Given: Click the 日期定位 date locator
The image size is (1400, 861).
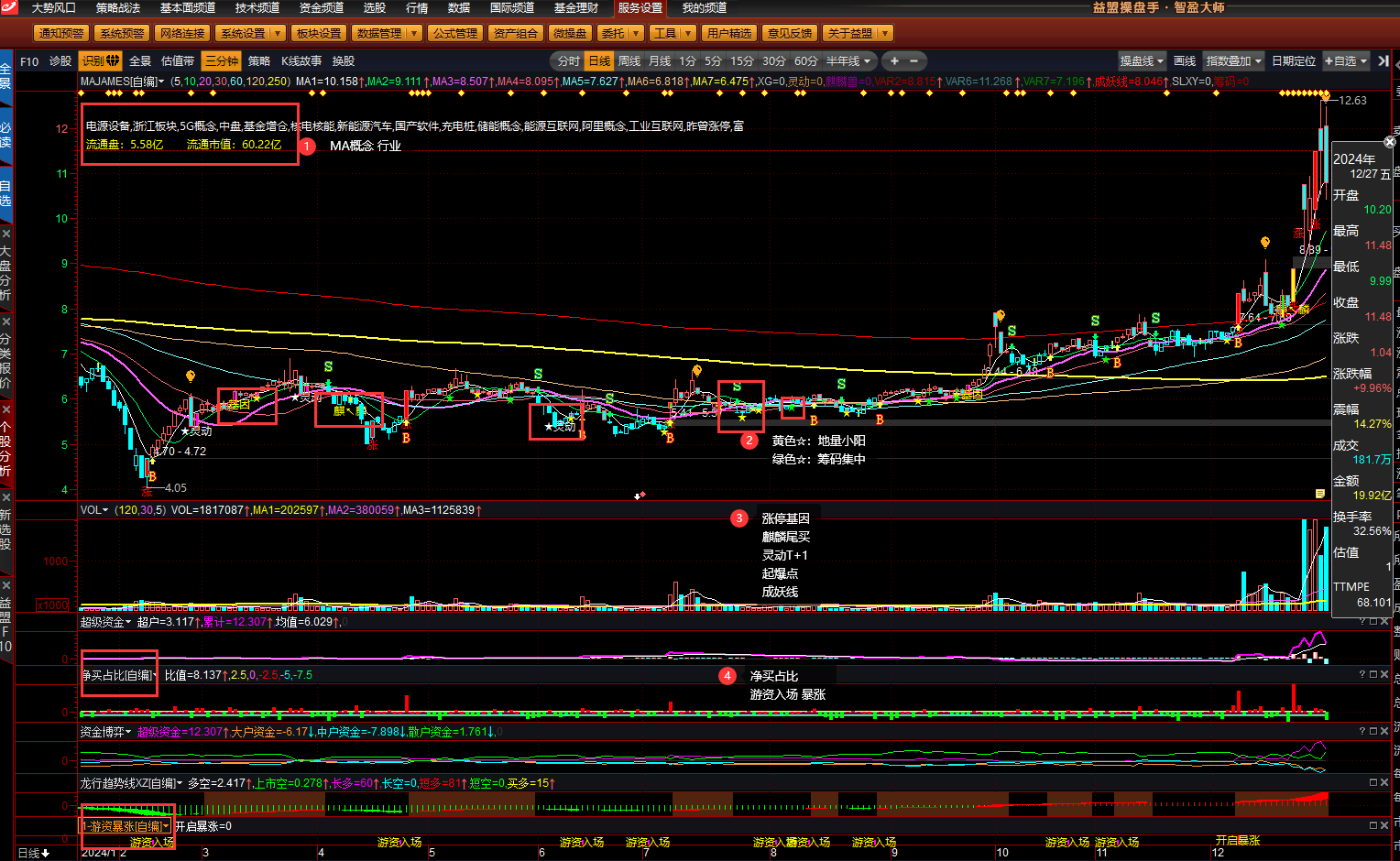Looking at the screenshot, I should [1293, 61].
